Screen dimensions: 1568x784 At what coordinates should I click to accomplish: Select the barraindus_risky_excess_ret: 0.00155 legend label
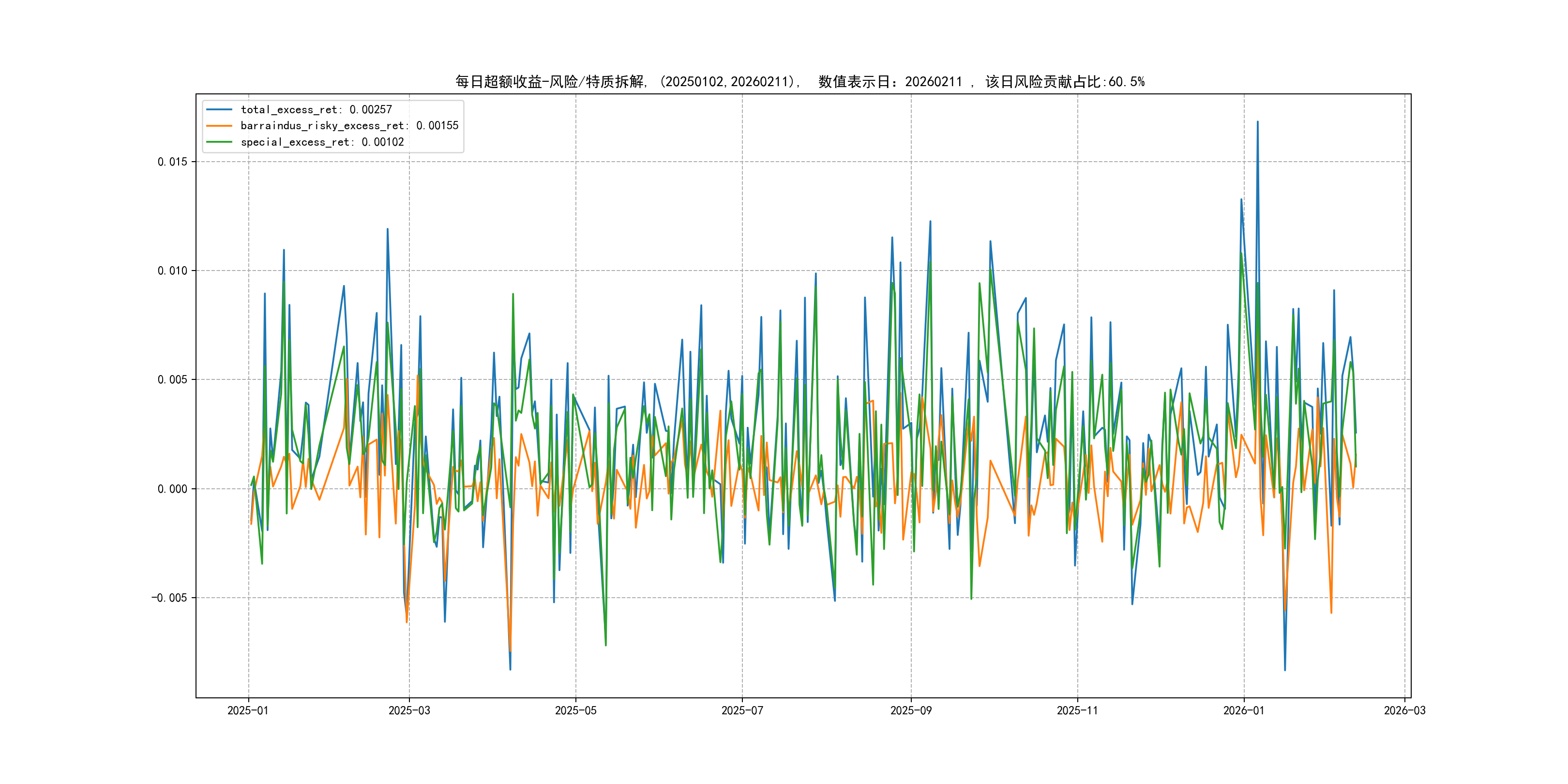[x=349, y=126]
